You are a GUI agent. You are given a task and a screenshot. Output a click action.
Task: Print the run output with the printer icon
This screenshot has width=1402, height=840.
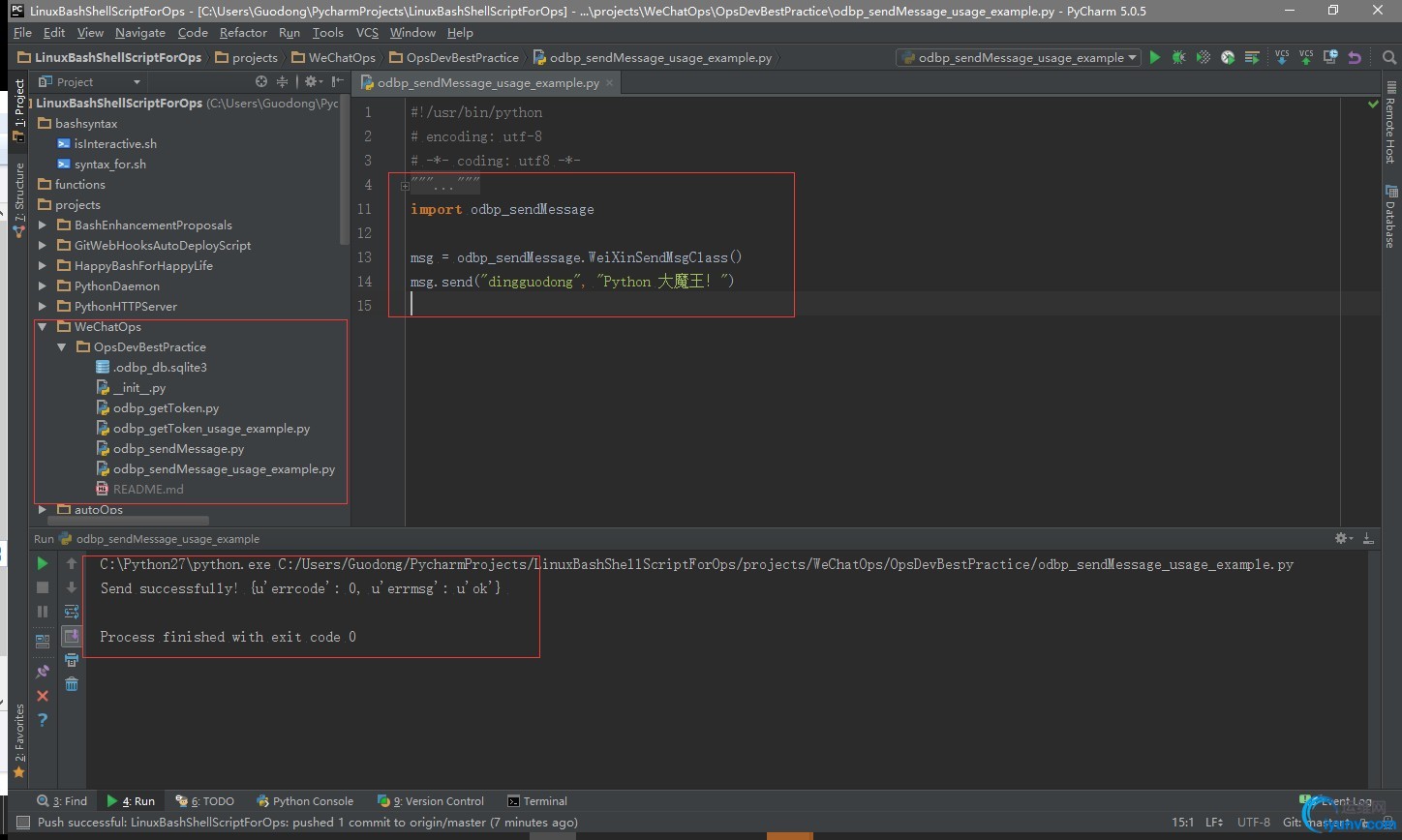pos(72,660)
